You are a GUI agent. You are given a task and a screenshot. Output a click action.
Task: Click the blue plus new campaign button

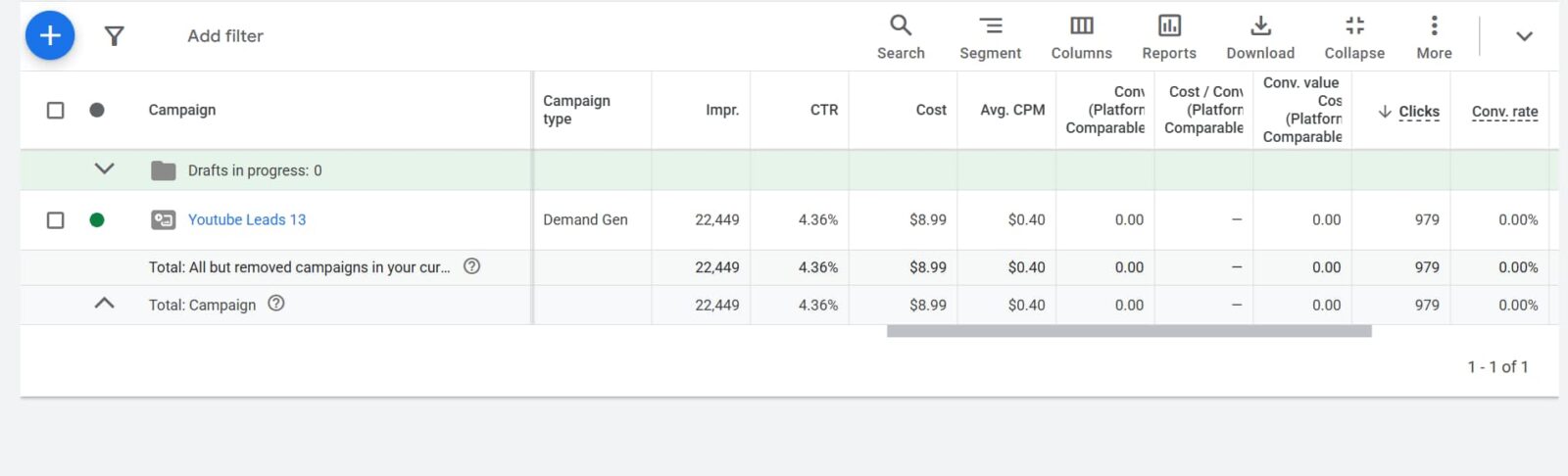50,36
